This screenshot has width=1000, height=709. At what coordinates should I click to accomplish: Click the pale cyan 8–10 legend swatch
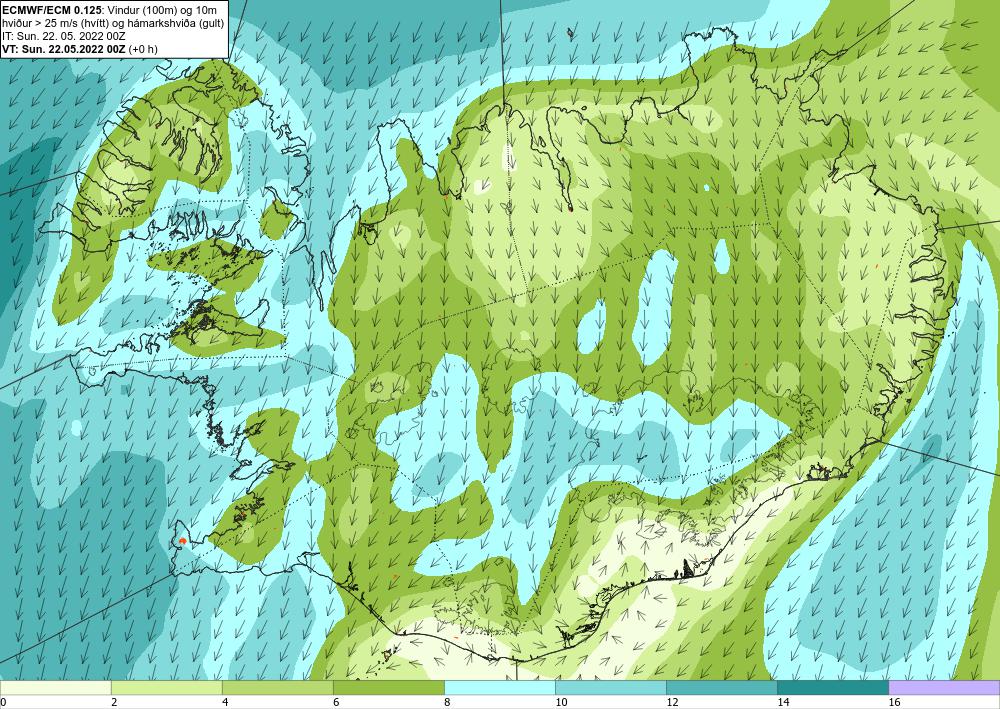(499, 687)
